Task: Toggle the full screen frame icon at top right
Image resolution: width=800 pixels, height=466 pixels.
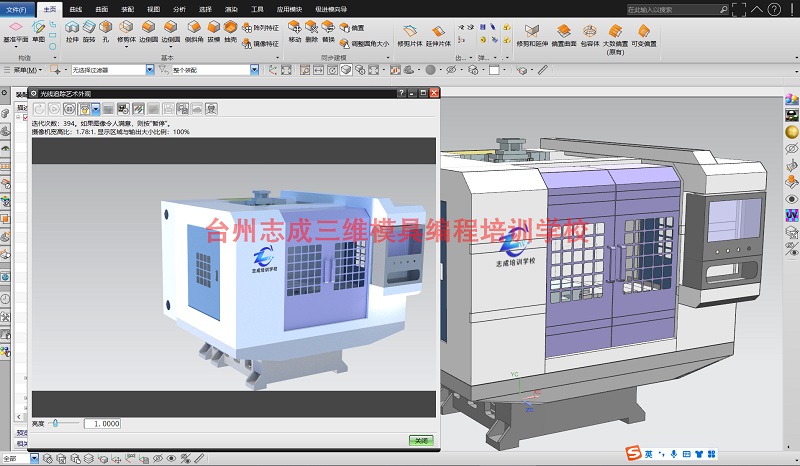Action: coord(739,9)
